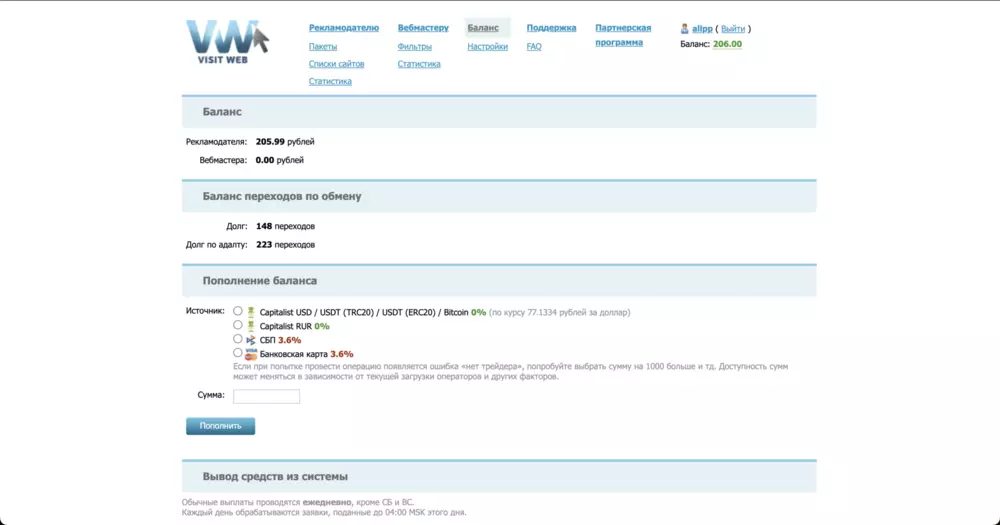Image resolution: width=1000 pixels, height=525 pixels.
Task: Click the СБП payment system icon
Action: point(251,340)
